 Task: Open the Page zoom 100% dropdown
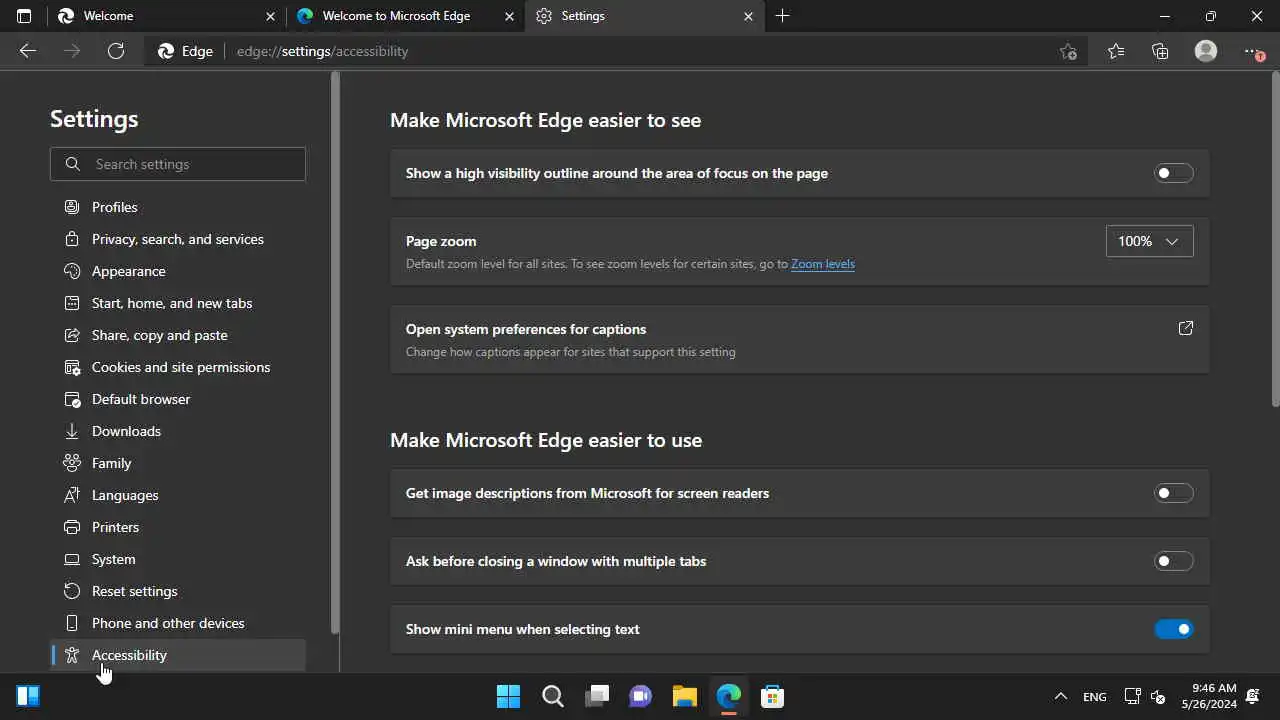pyautogui.click(x=1149, y=241)
